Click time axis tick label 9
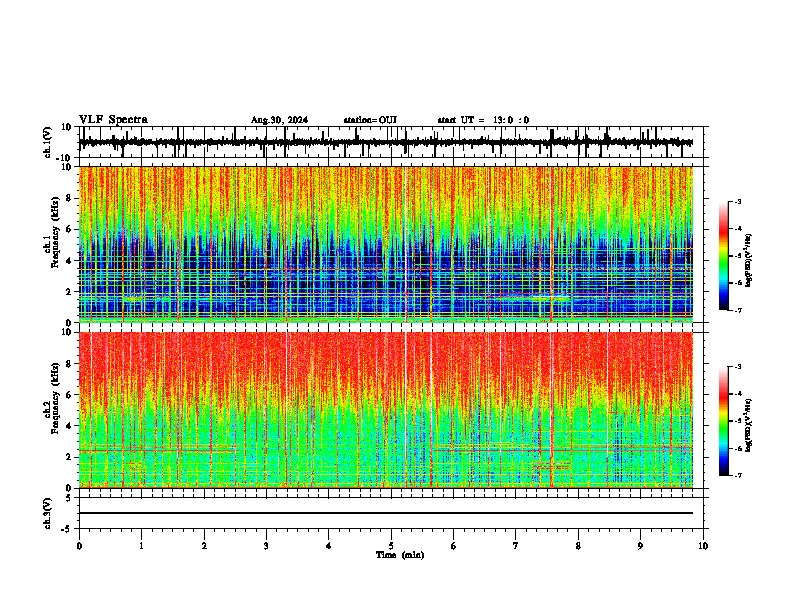792x612 pixels. click(640, 546)
